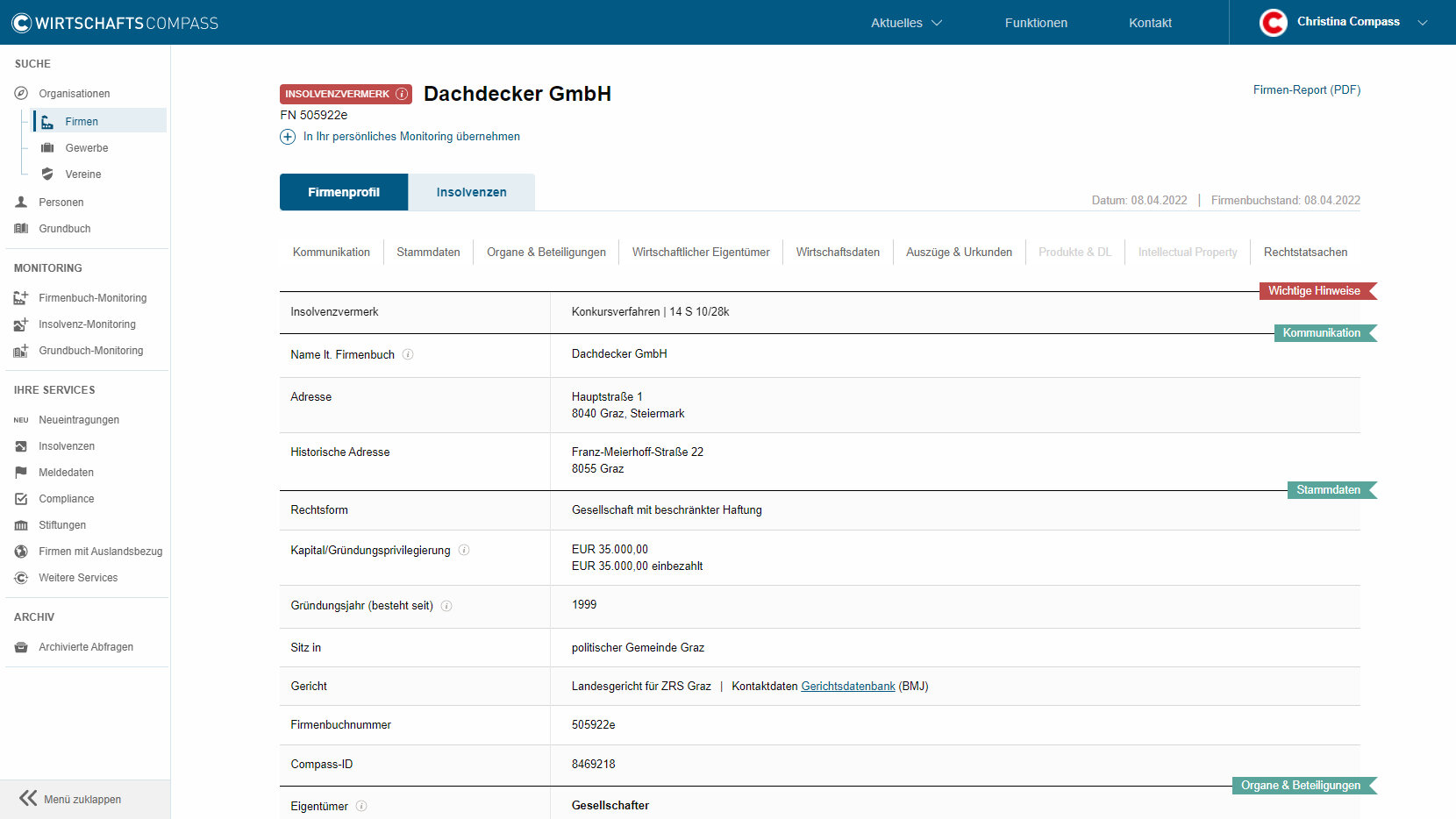Screen dimensions: 1456x819
Task: Open Grundbuch-Monitoring in sidebar
Action: [x=90, y=351]
